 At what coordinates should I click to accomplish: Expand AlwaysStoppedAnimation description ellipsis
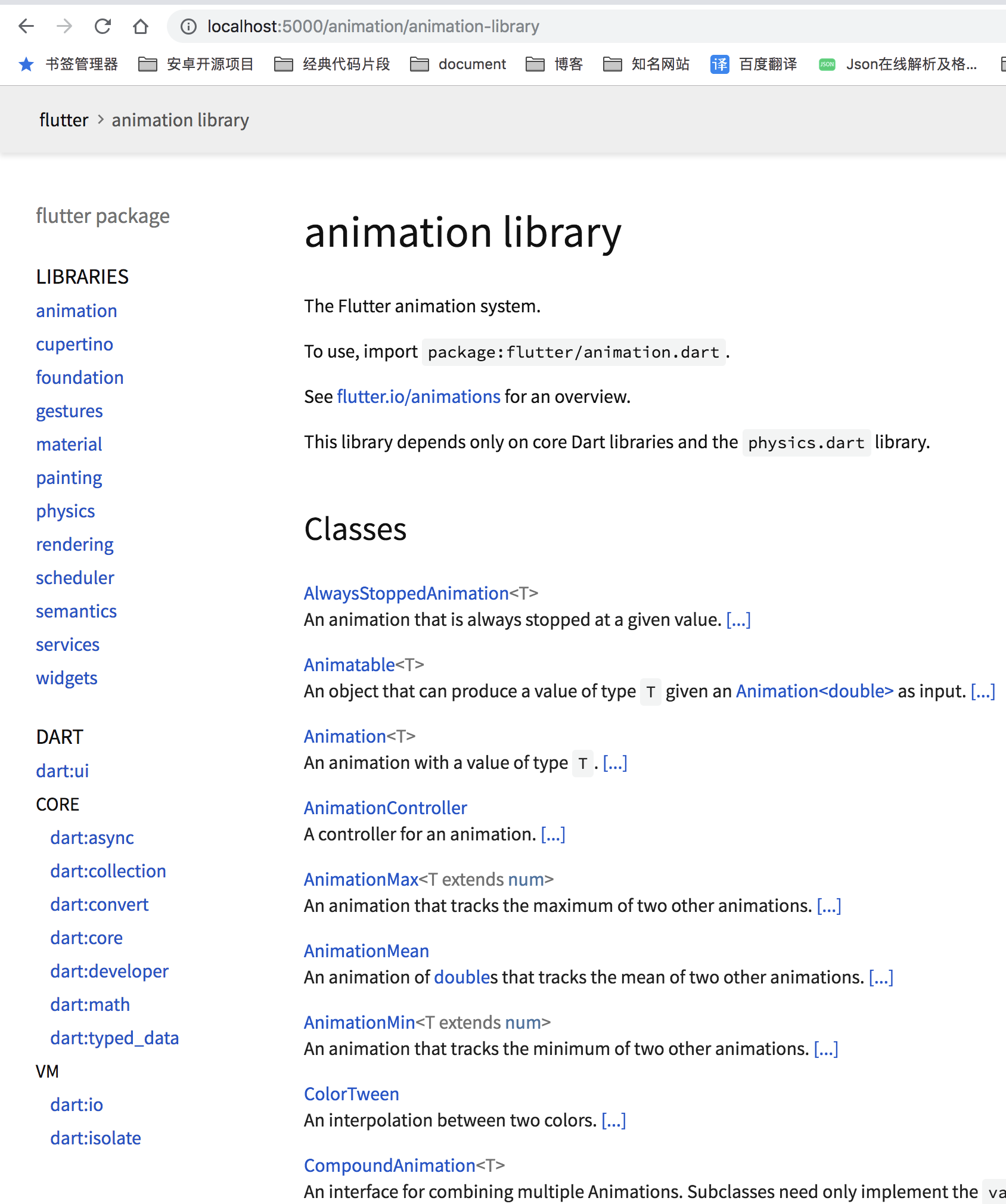pos(738,619)
